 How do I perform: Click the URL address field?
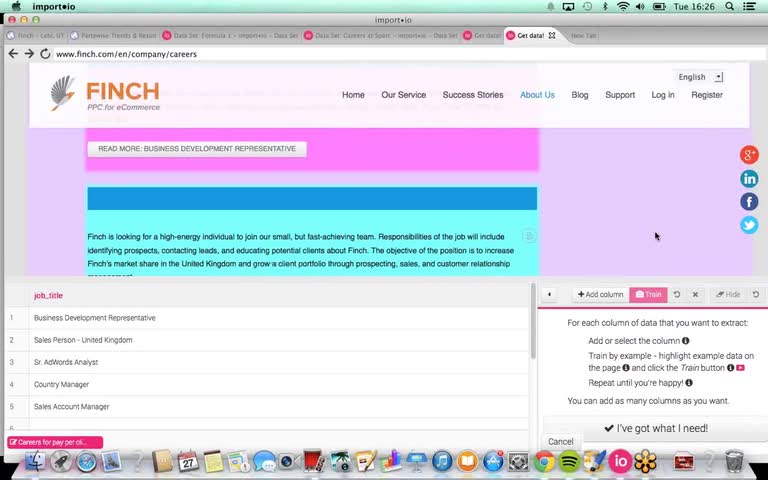click(x=409, y=54)
